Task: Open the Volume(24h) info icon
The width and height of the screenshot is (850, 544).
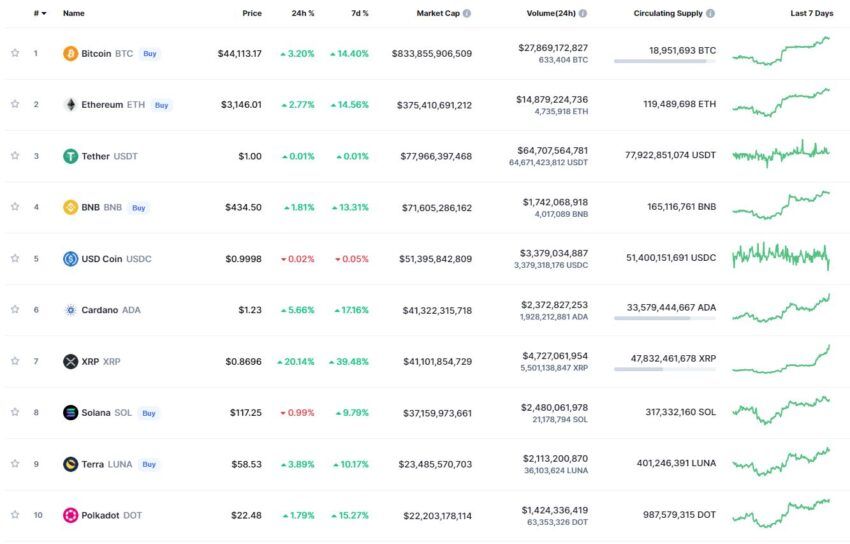Action: click(x=583, y=13)
